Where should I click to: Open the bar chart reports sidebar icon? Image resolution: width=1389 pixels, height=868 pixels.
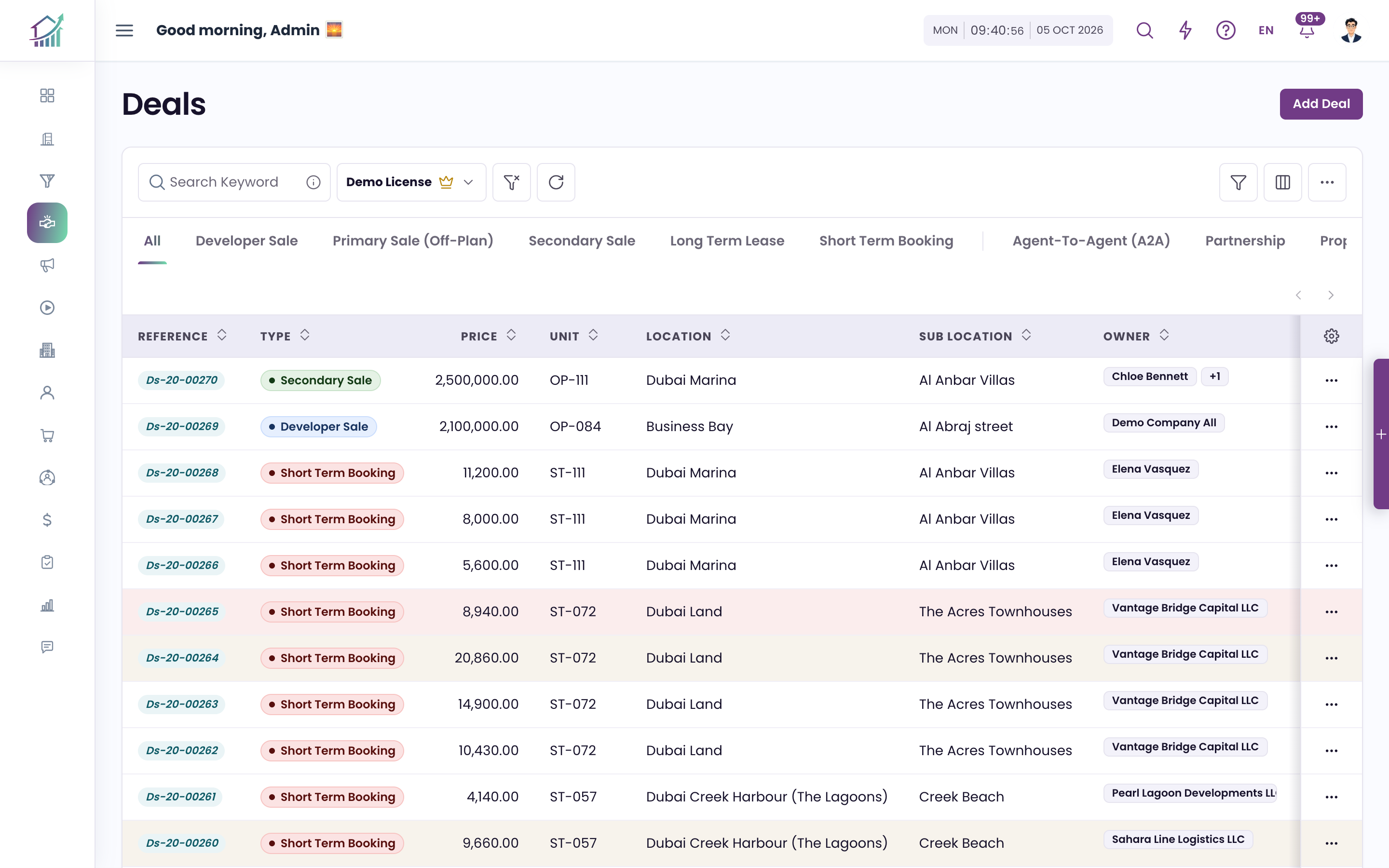click(x=47, y=605)
